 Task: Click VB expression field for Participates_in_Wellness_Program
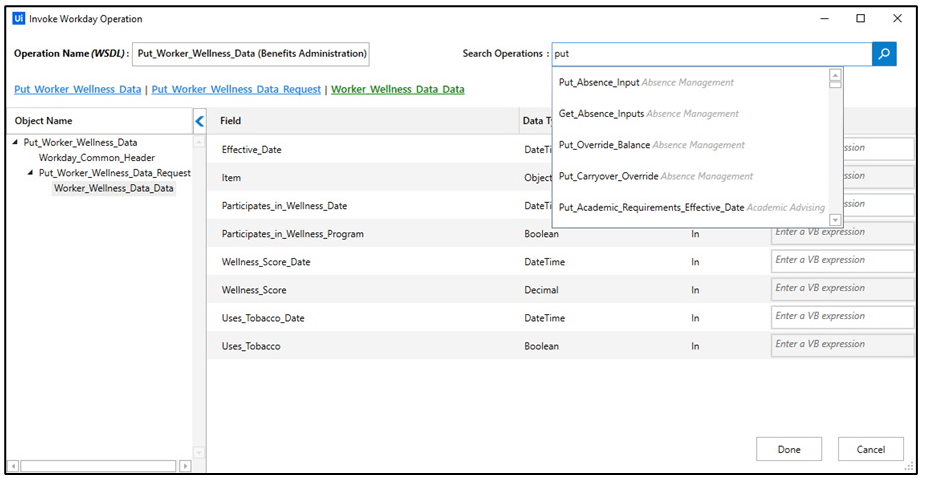pos(842,233)
